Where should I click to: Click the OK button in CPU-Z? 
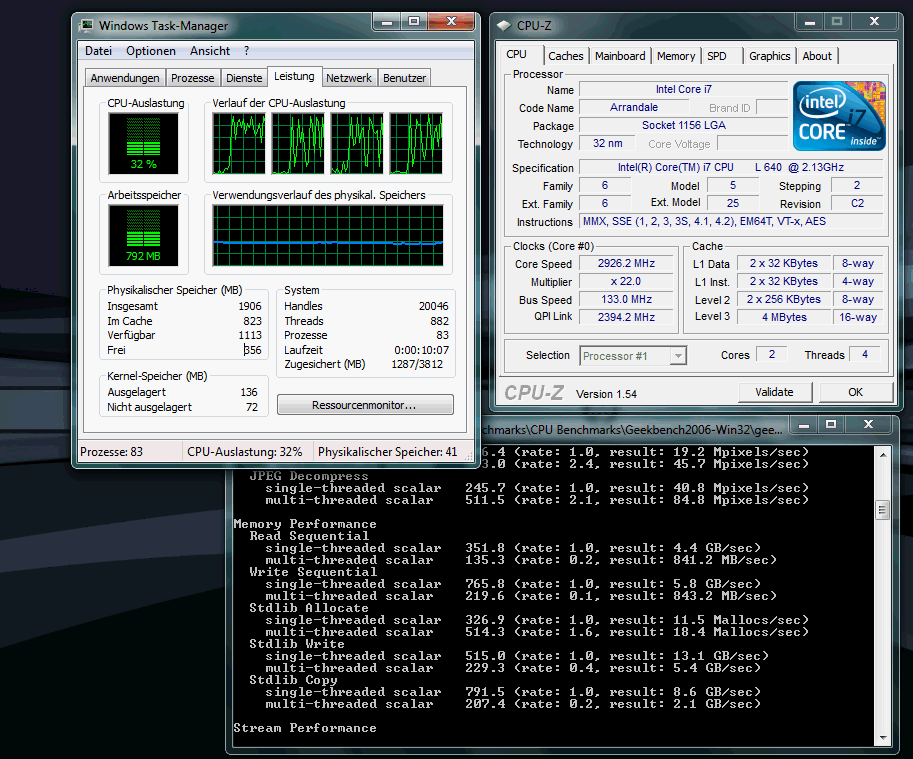pos(855,392)
